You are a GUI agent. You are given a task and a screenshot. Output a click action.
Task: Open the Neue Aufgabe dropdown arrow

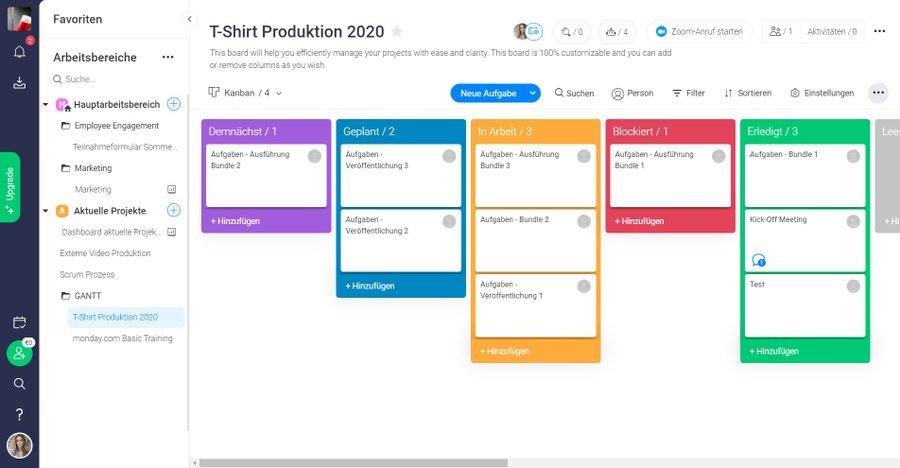533,93
